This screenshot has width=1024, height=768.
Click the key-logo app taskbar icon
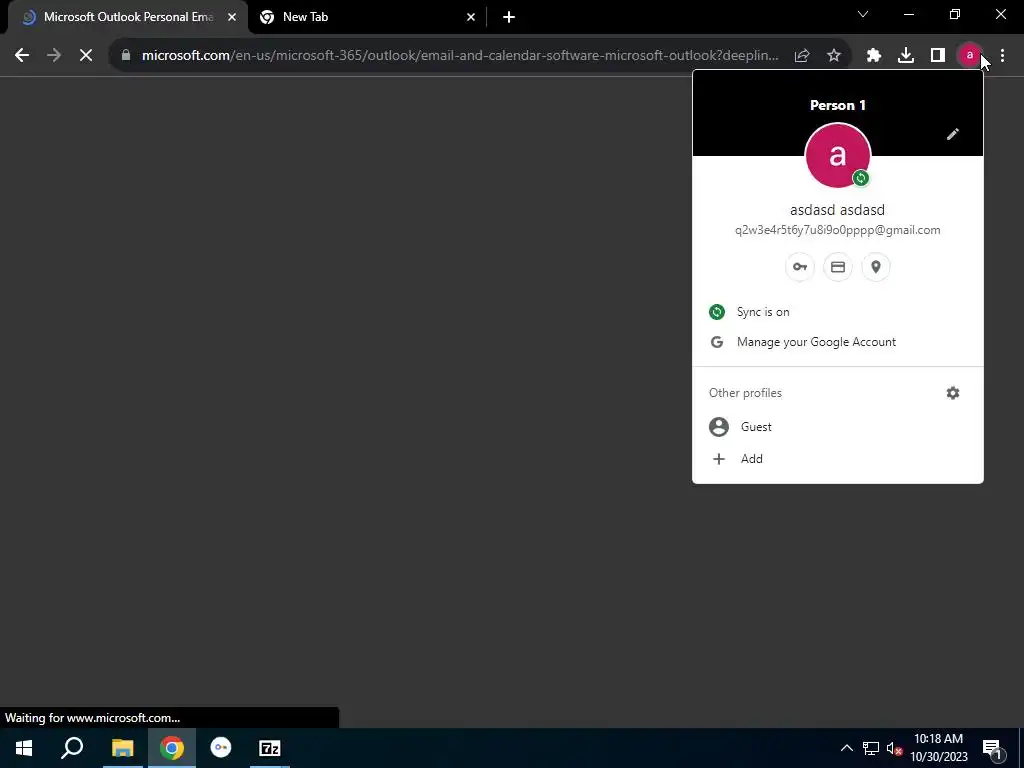pos(221,748)
